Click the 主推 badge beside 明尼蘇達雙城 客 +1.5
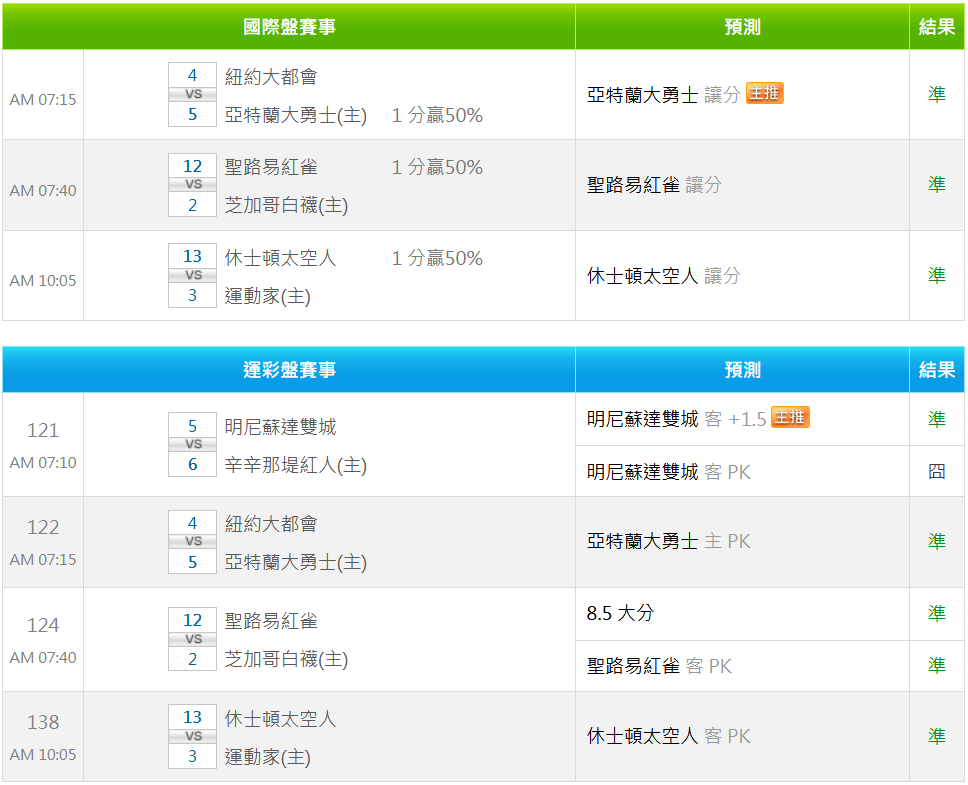The image size is (968, 785). coord(790,418)
